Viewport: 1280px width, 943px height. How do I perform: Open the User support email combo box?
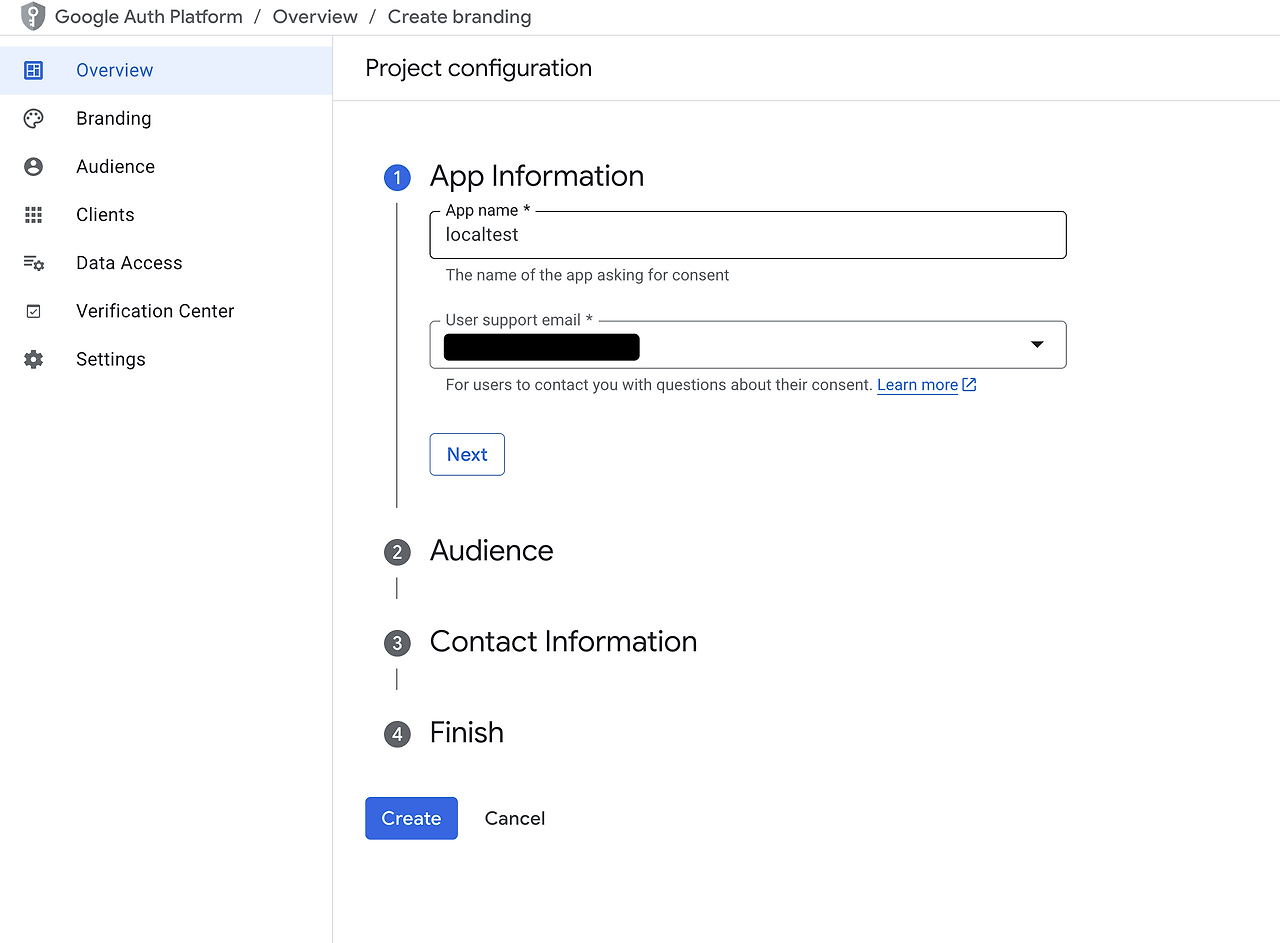pos(748,345)
